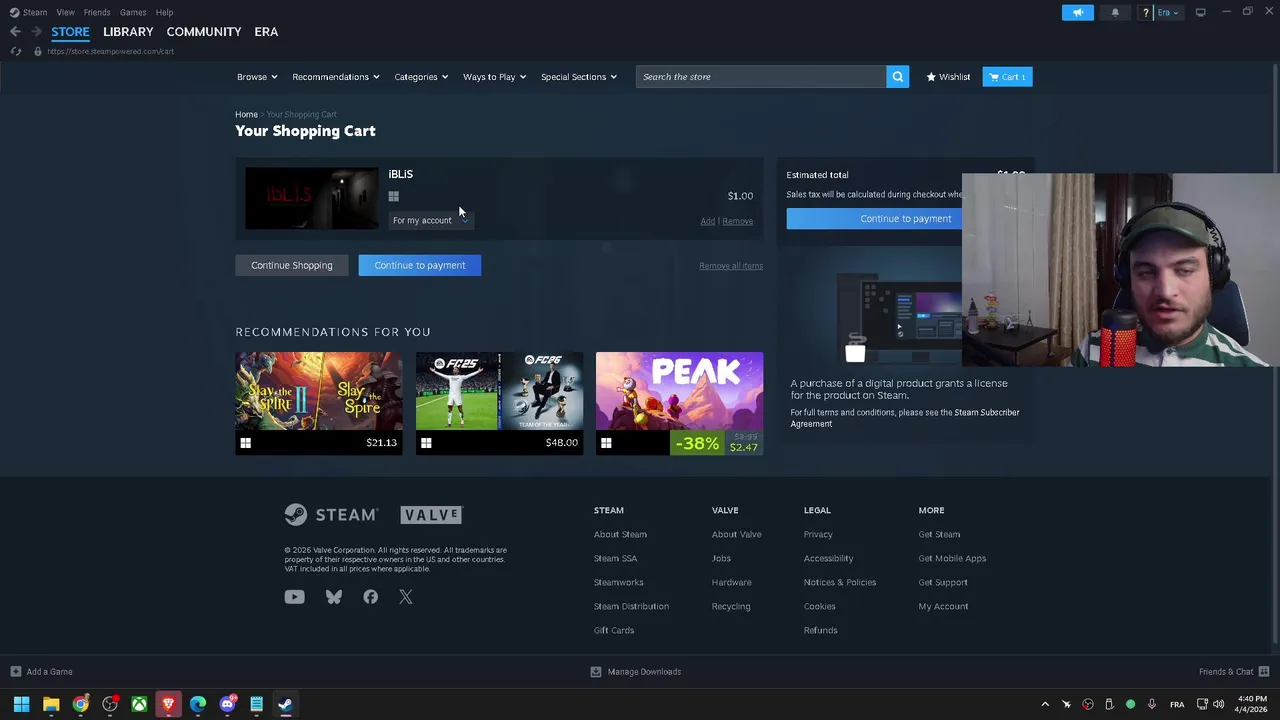
Task: Open the Brave browser taskbar icon
Action: pyautogui.click(x=168, y=704)
